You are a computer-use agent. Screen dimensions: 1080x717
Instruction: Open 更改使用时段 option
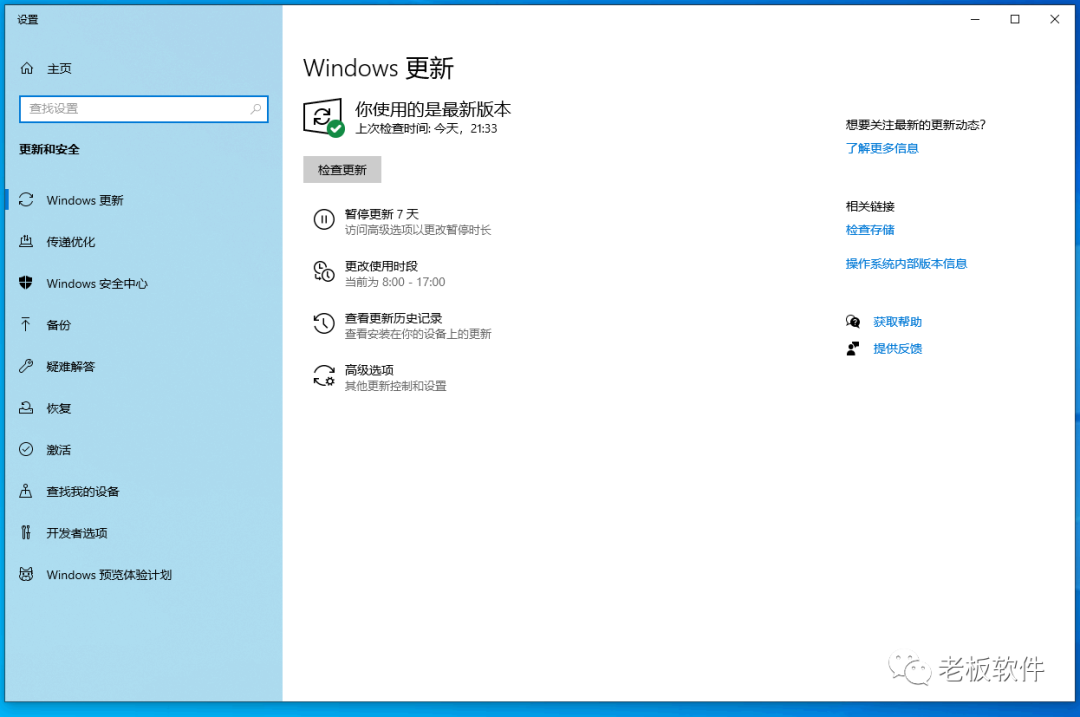click(x=381, y=266)
